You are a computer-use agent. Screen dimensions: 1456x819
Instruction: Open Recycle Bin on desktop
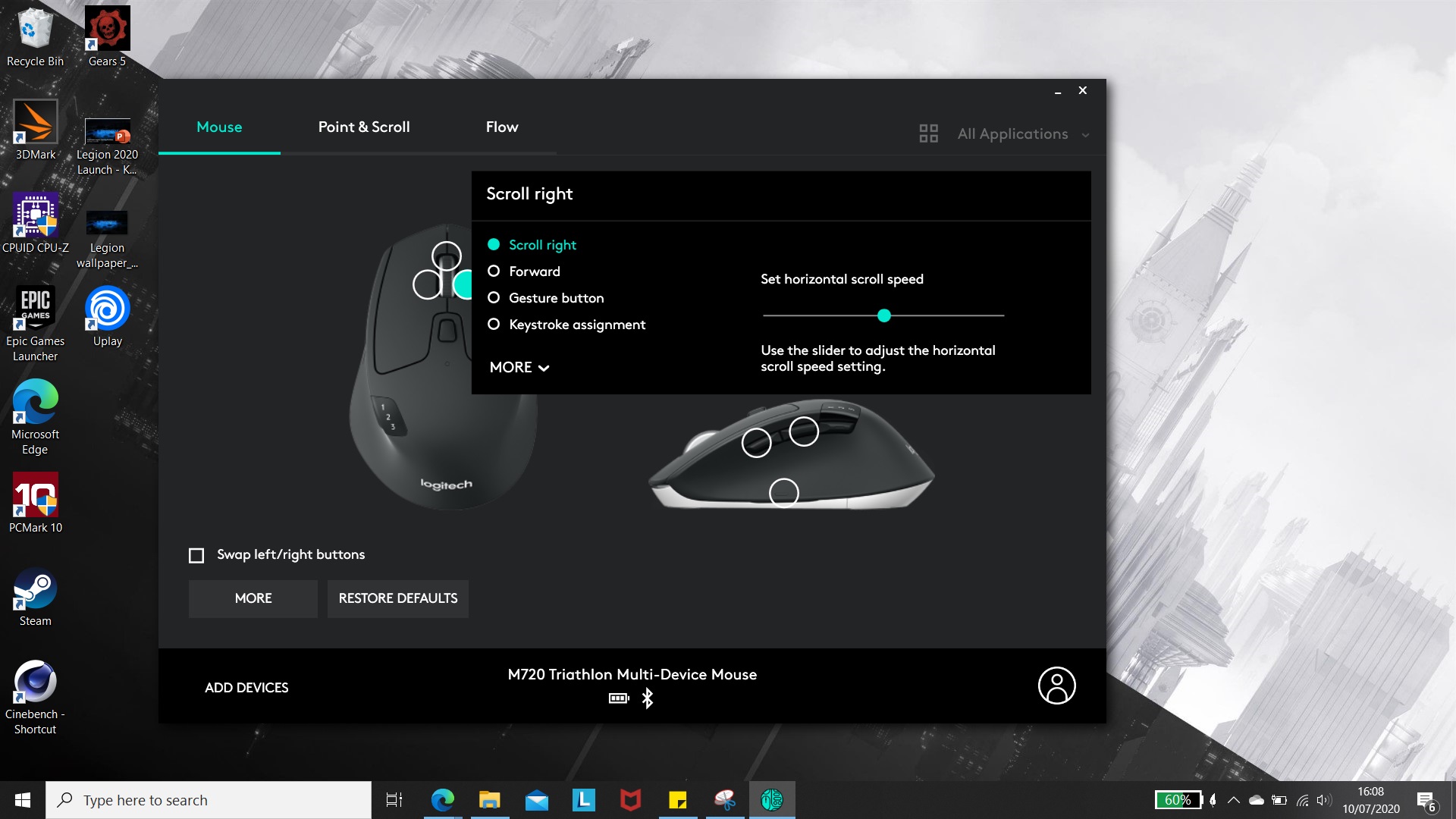point(35,37)
